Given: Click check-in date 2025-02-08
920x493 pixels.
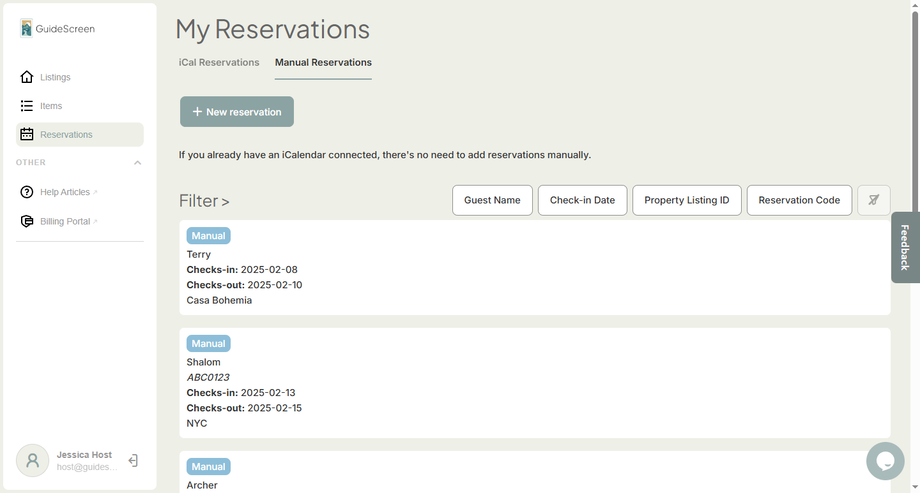Looking at the screenshot, I should tap(269, 269).
